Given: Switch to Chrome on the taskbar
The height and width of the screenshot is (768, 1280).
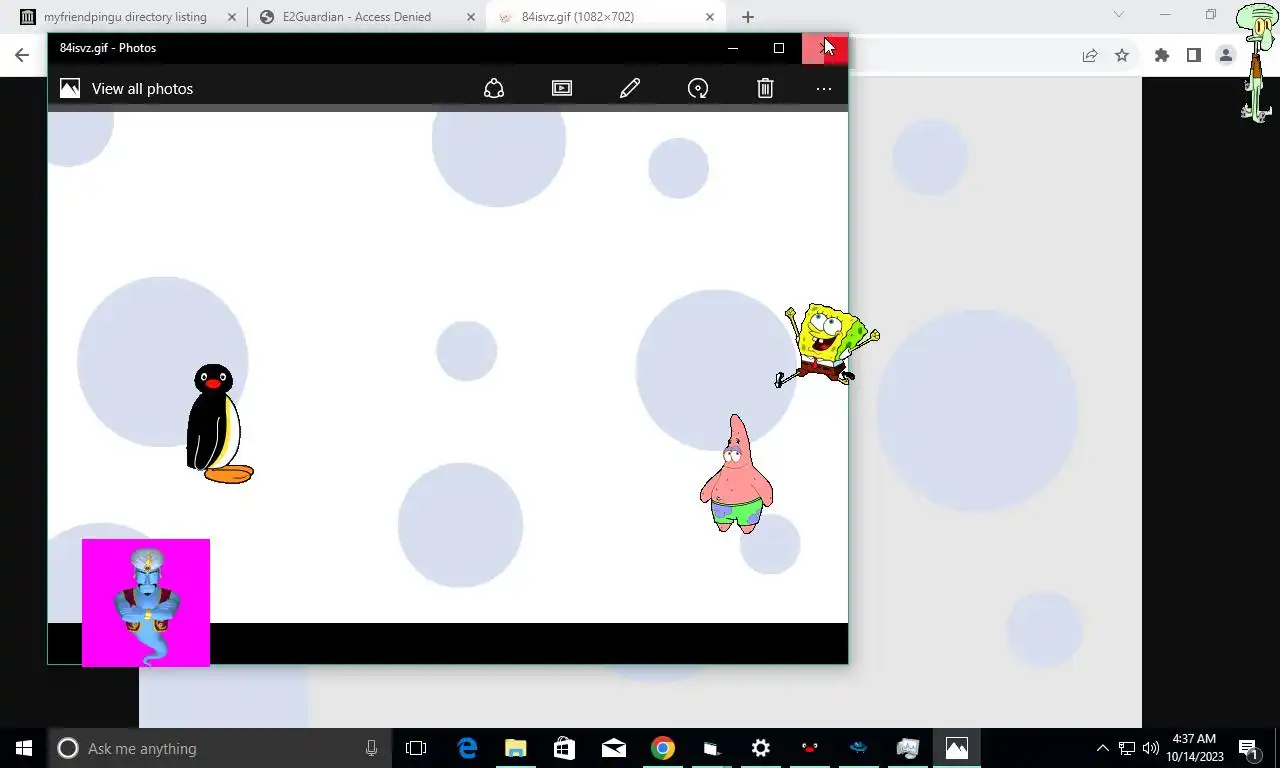Looking at the screenshot, I should click(663, 748).
